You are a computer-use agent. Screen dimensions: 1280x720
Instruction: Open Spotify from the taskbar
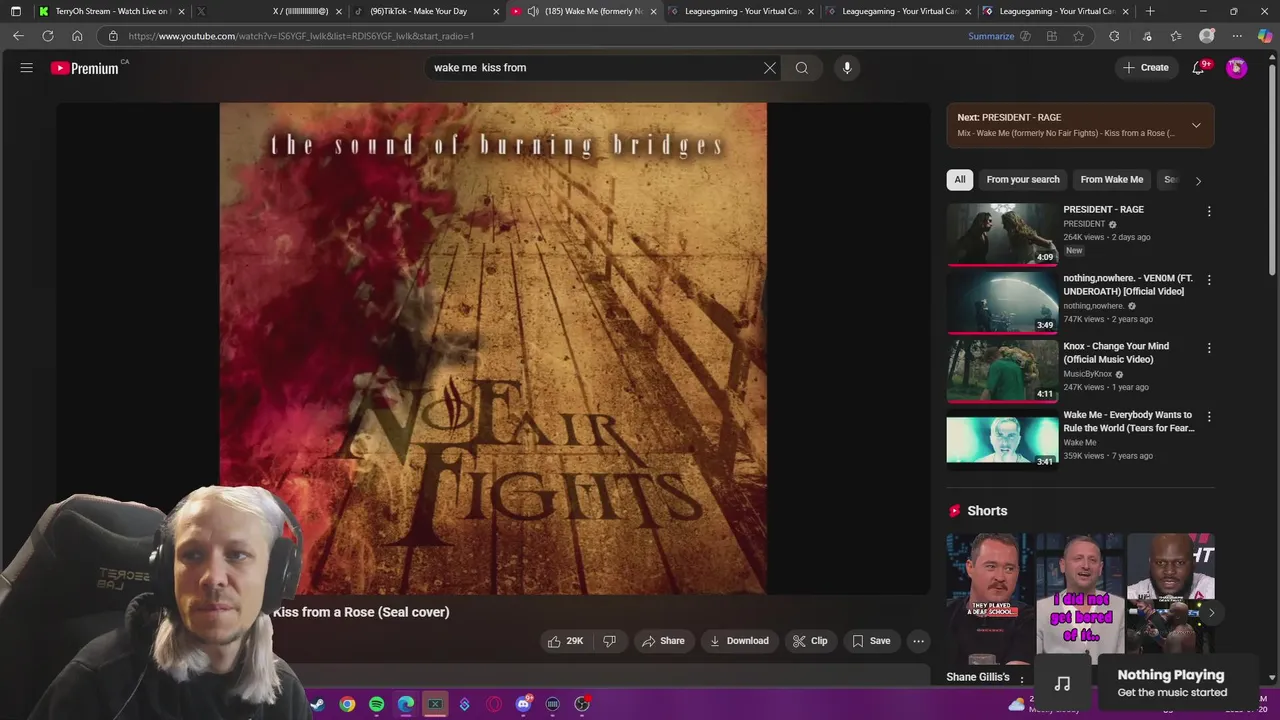pyautogui.click(x=376, y=704)
